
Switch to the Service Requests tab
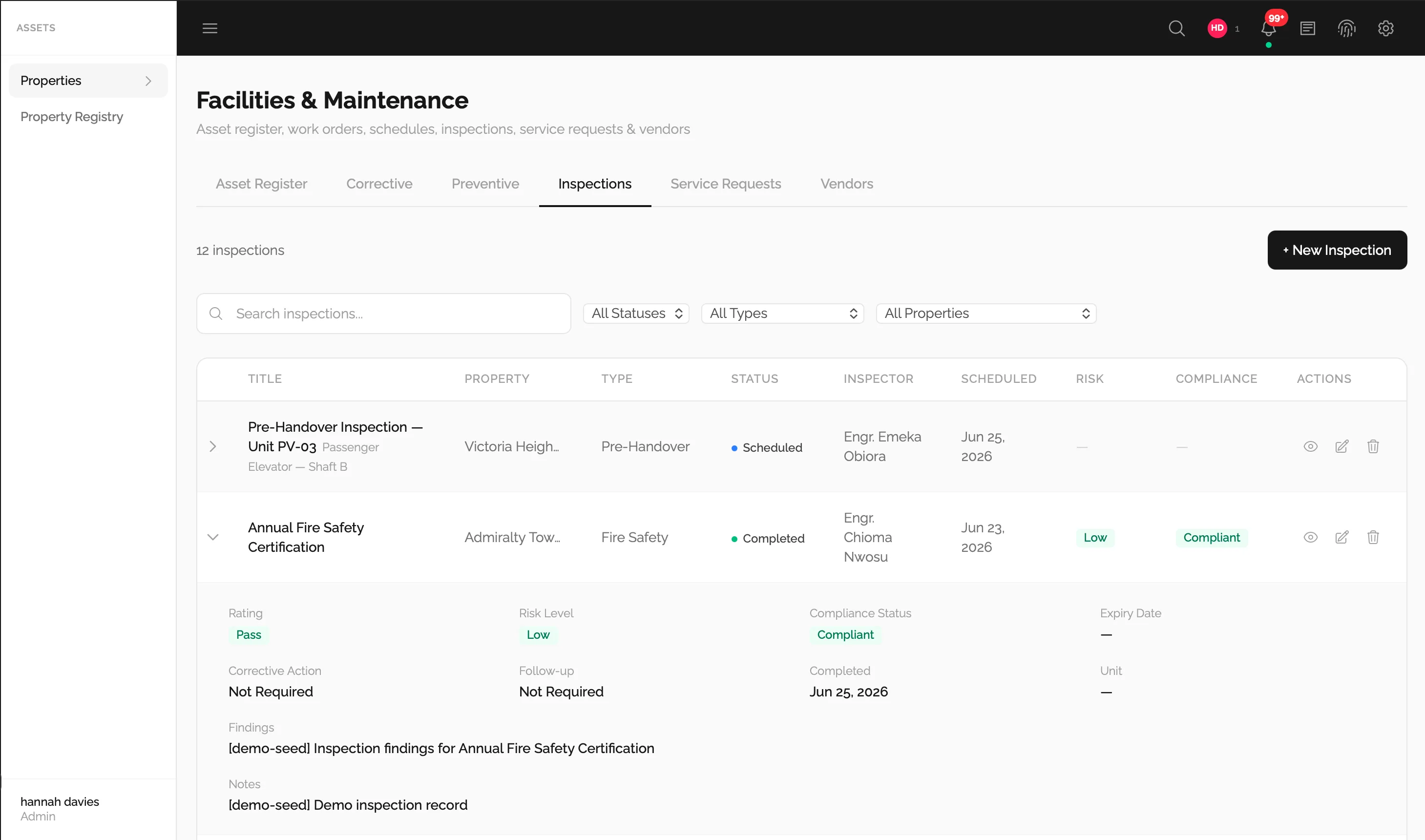tap(726, 184)
